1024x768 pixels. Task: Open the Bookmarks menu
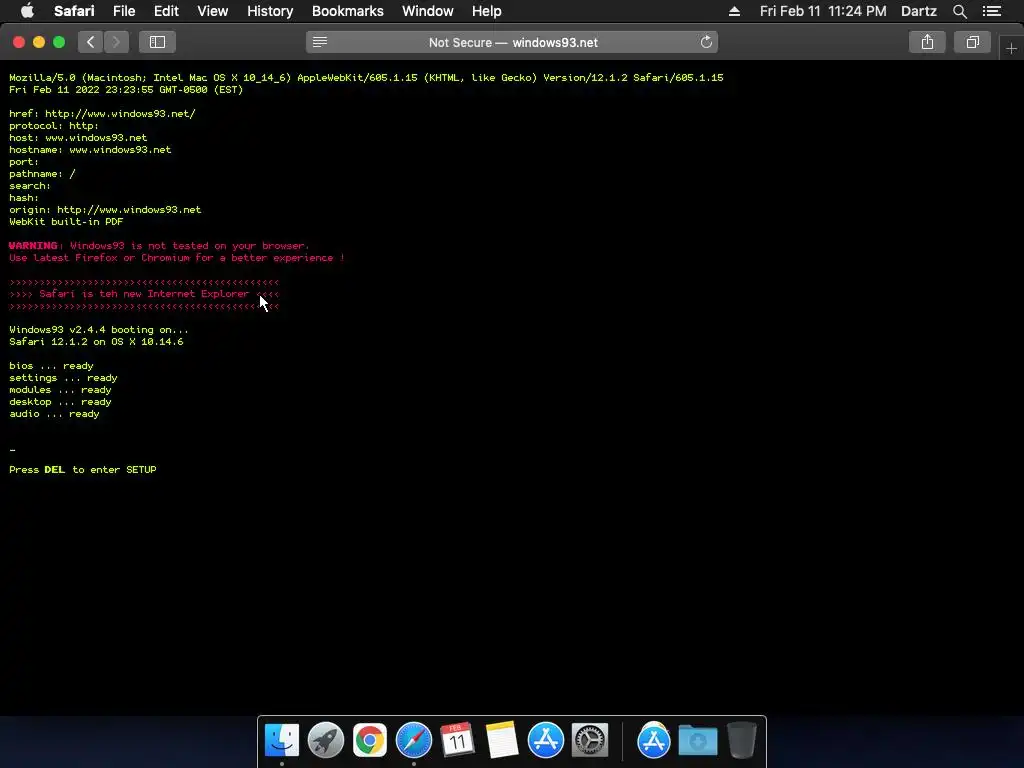347,11
